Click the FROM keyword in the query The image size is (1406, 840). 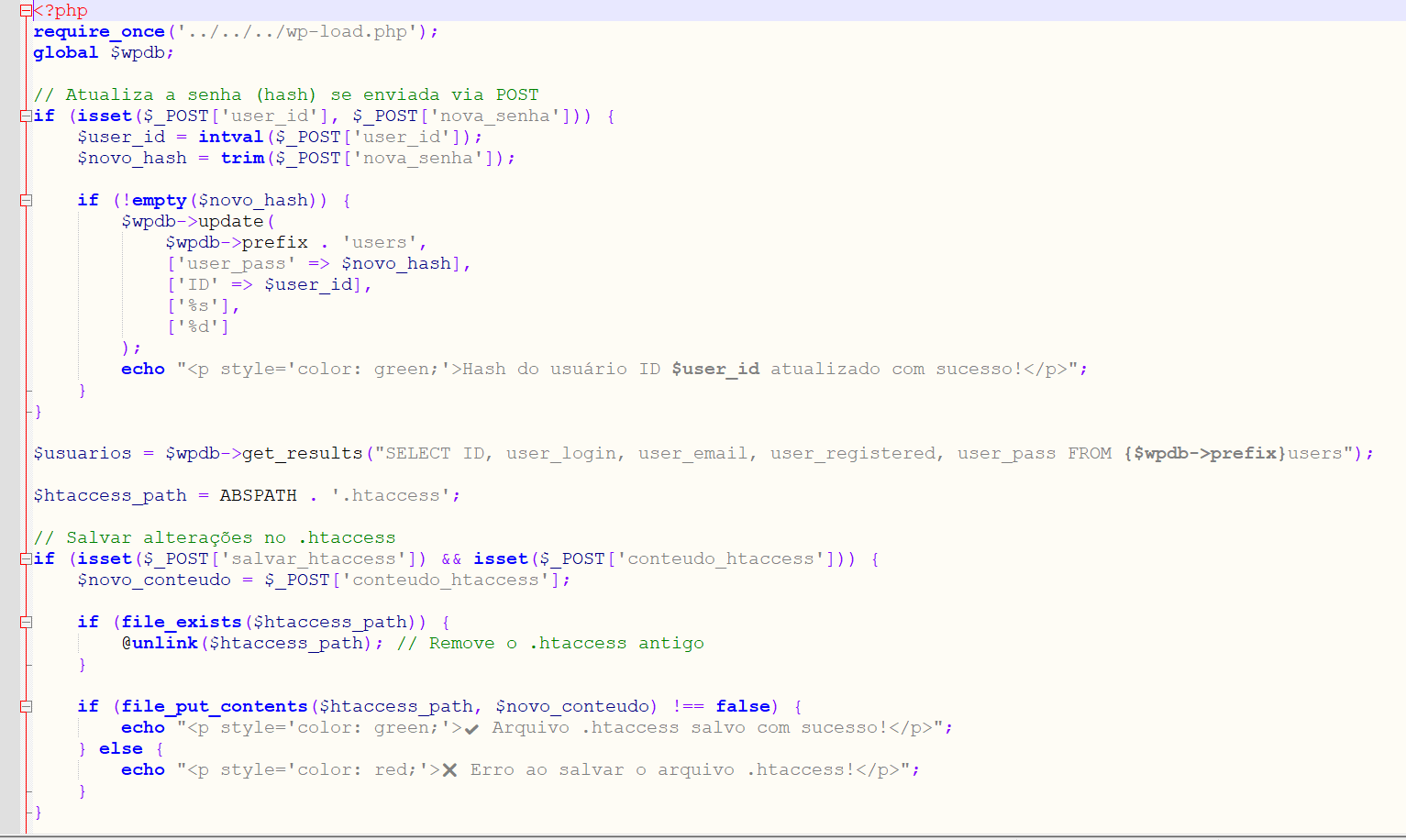tap(1090, 454)
